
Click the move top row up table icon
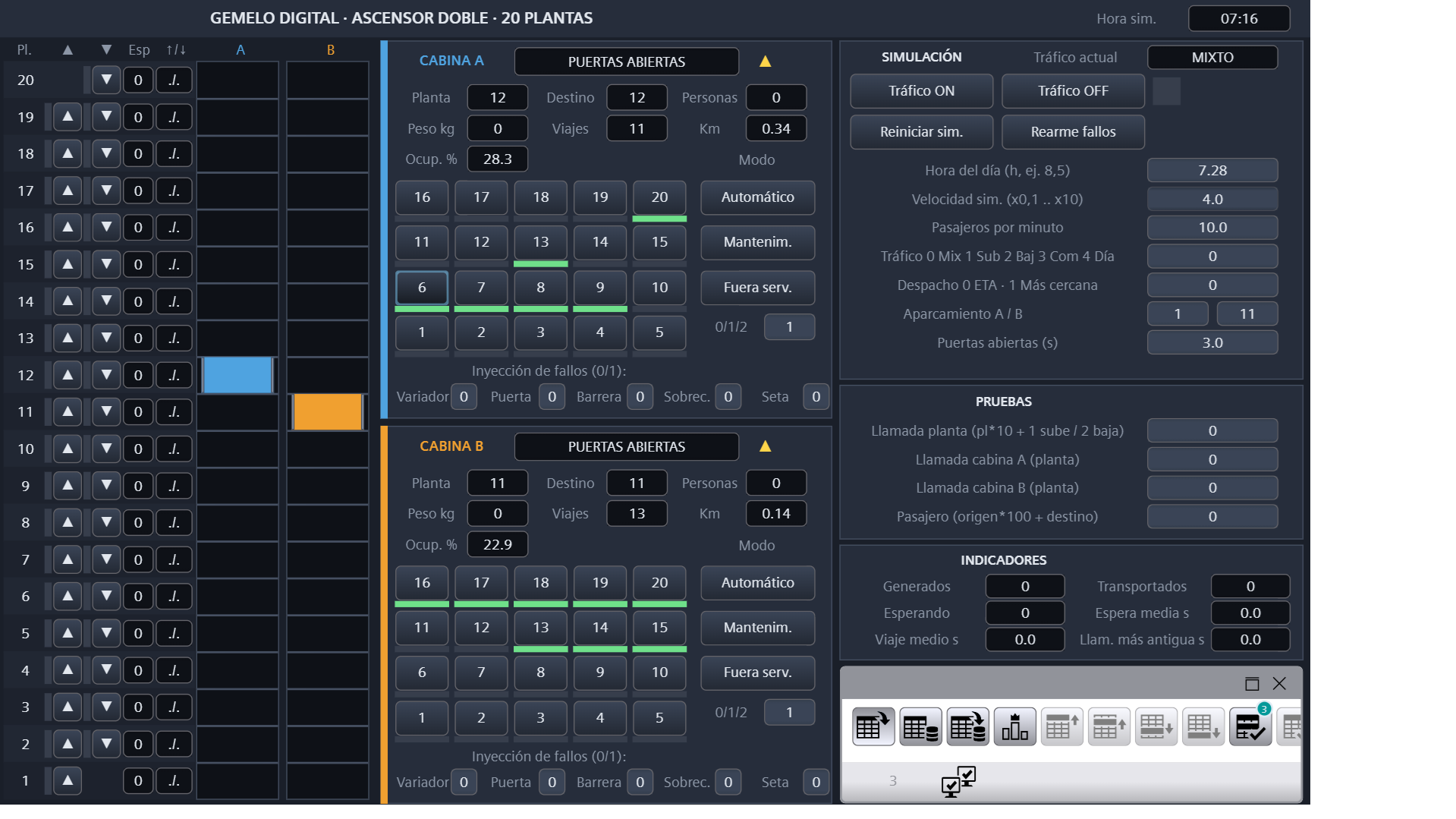pyautogui.click(x=1061, y=727)
